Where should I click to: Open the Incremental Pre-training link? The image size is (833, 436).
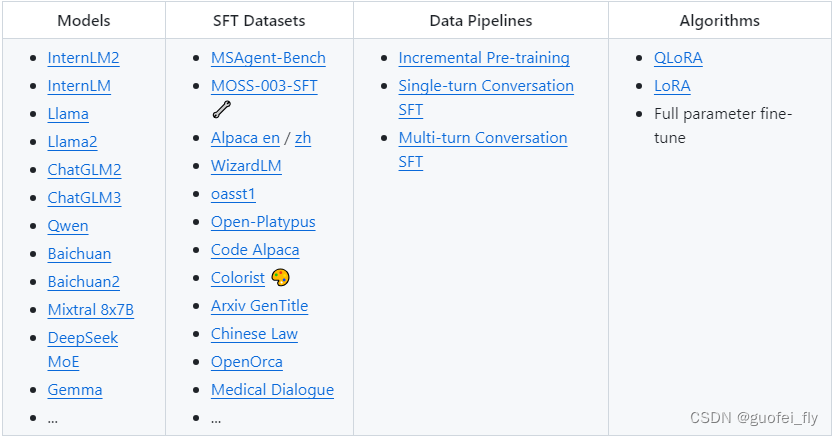[x=484, y=58]
